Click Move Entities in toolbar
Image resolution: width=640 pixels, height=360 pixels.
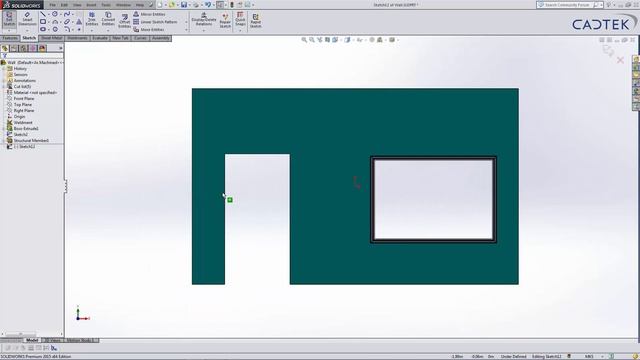coord(149,29)
